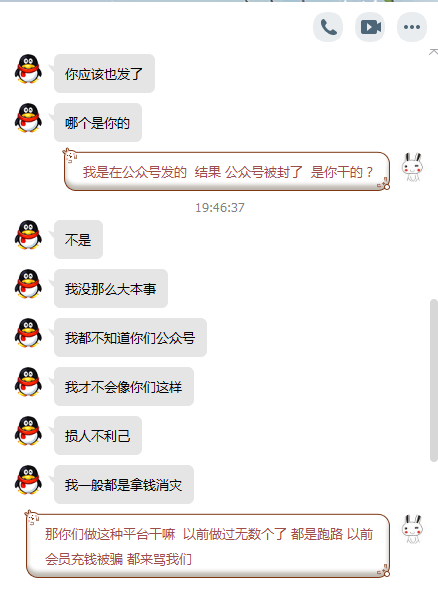Select message bubble 我才不会像你们这样
This screenshot has width=438, height=589.
124,387
